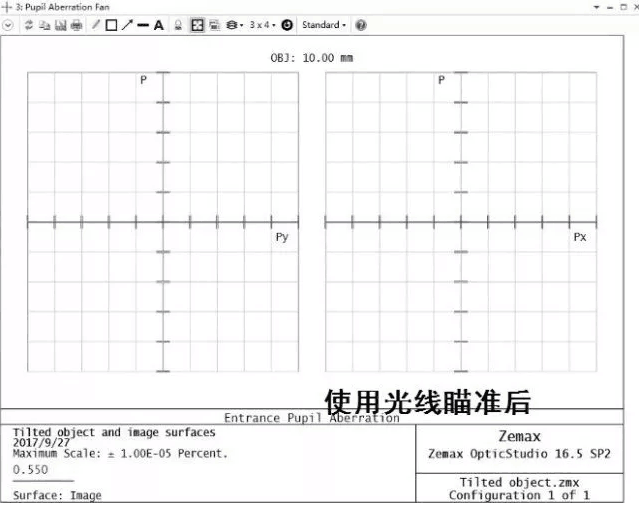The height and width of the screenshot is (510, 643).
Task: Select the arrow drawing tool
Action: [127, 25]
